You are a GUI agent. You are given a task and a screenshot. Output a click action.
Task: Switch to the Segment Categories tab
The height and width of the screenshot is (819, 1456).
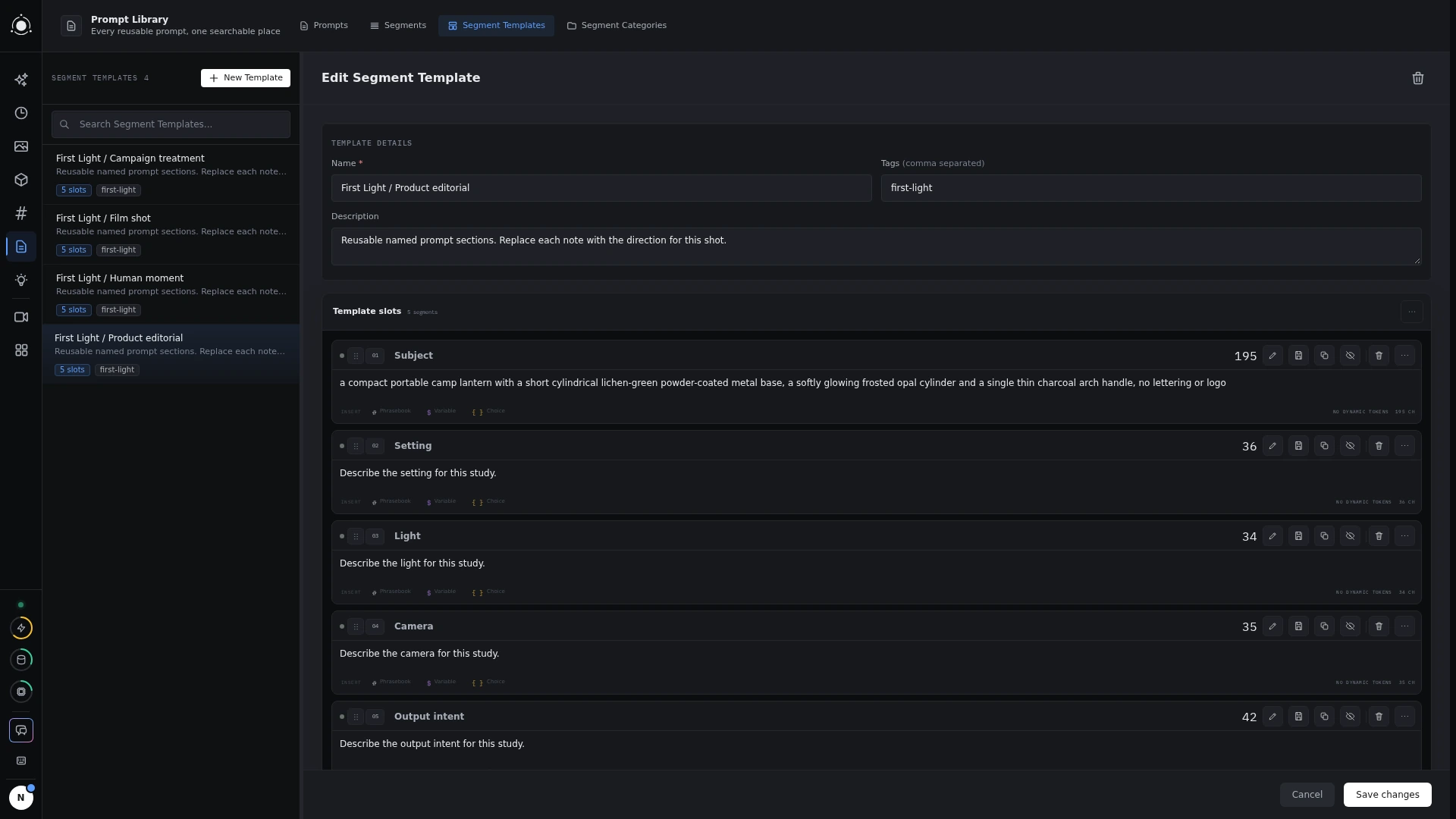[617, 26]
